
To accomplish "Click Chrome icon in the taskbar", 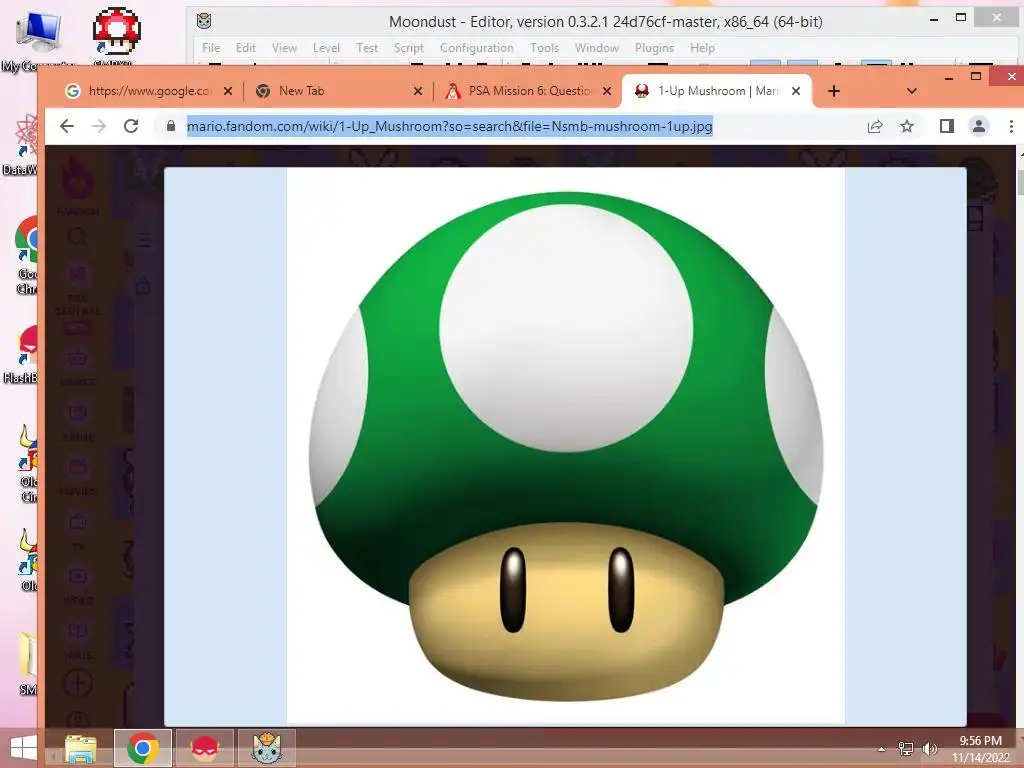I will point(143,748).
